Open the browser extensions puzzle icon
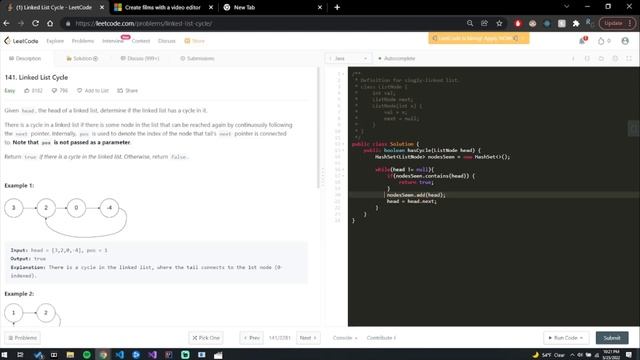The image size is (640, 360). pyautogui.click(x=576, y=23)
